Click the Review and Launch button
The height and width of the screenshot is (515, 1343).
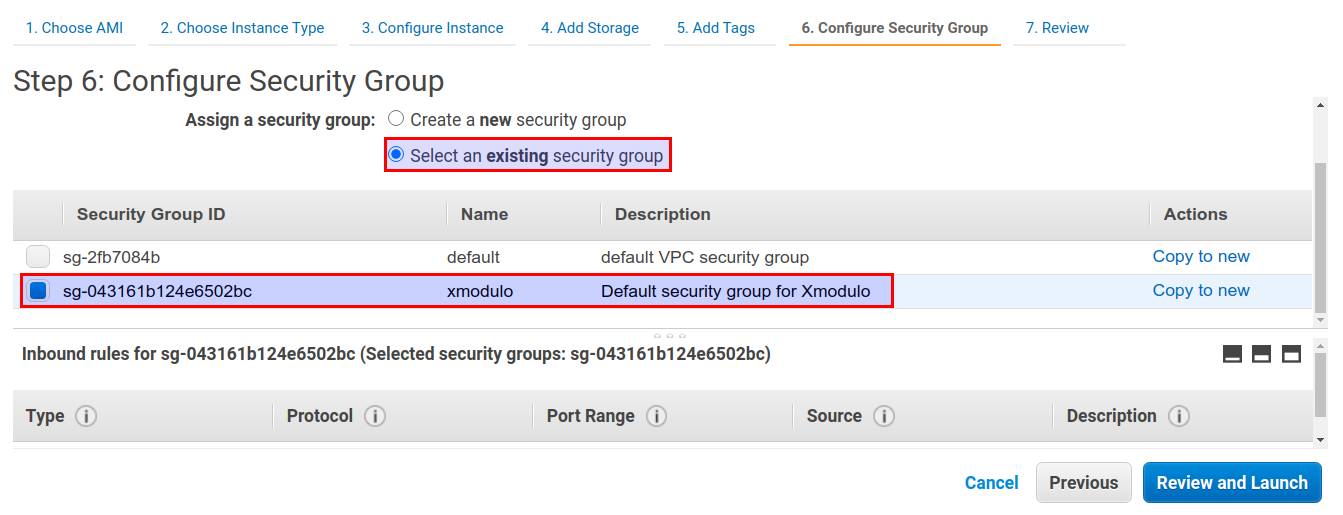(x=1232, y=483)
